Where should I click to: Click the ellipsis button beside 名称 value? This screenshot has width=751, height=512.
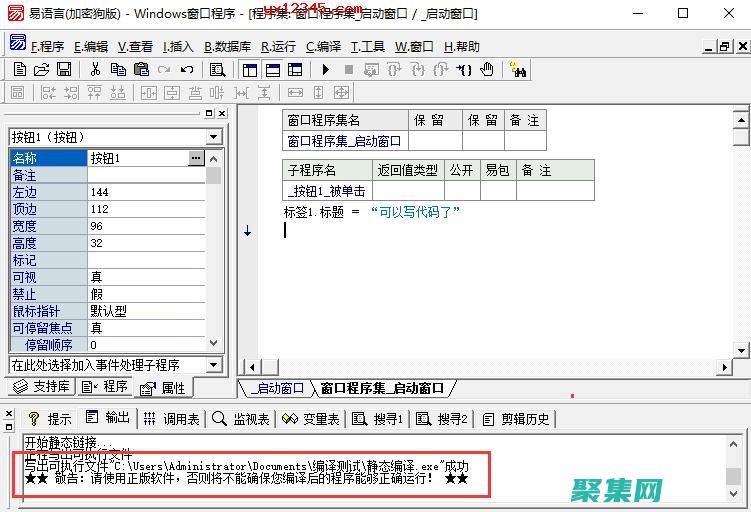click(196, 158)
